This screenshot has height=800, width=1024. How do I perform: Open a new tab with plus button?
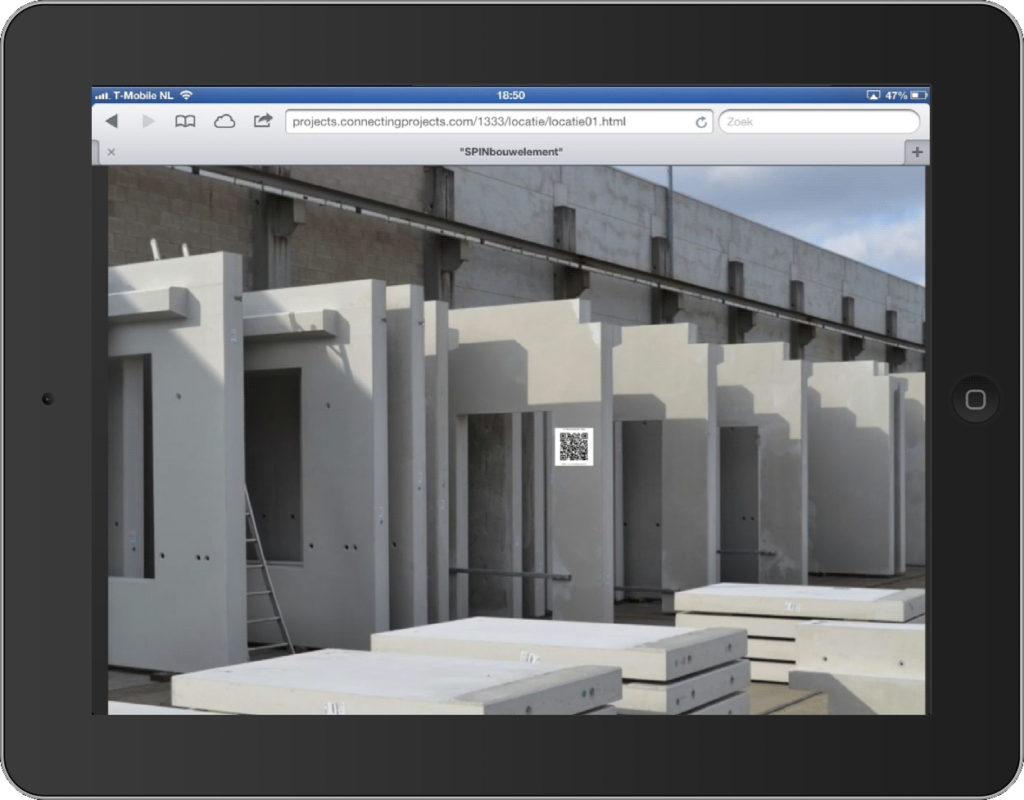[x=917, y=152]
